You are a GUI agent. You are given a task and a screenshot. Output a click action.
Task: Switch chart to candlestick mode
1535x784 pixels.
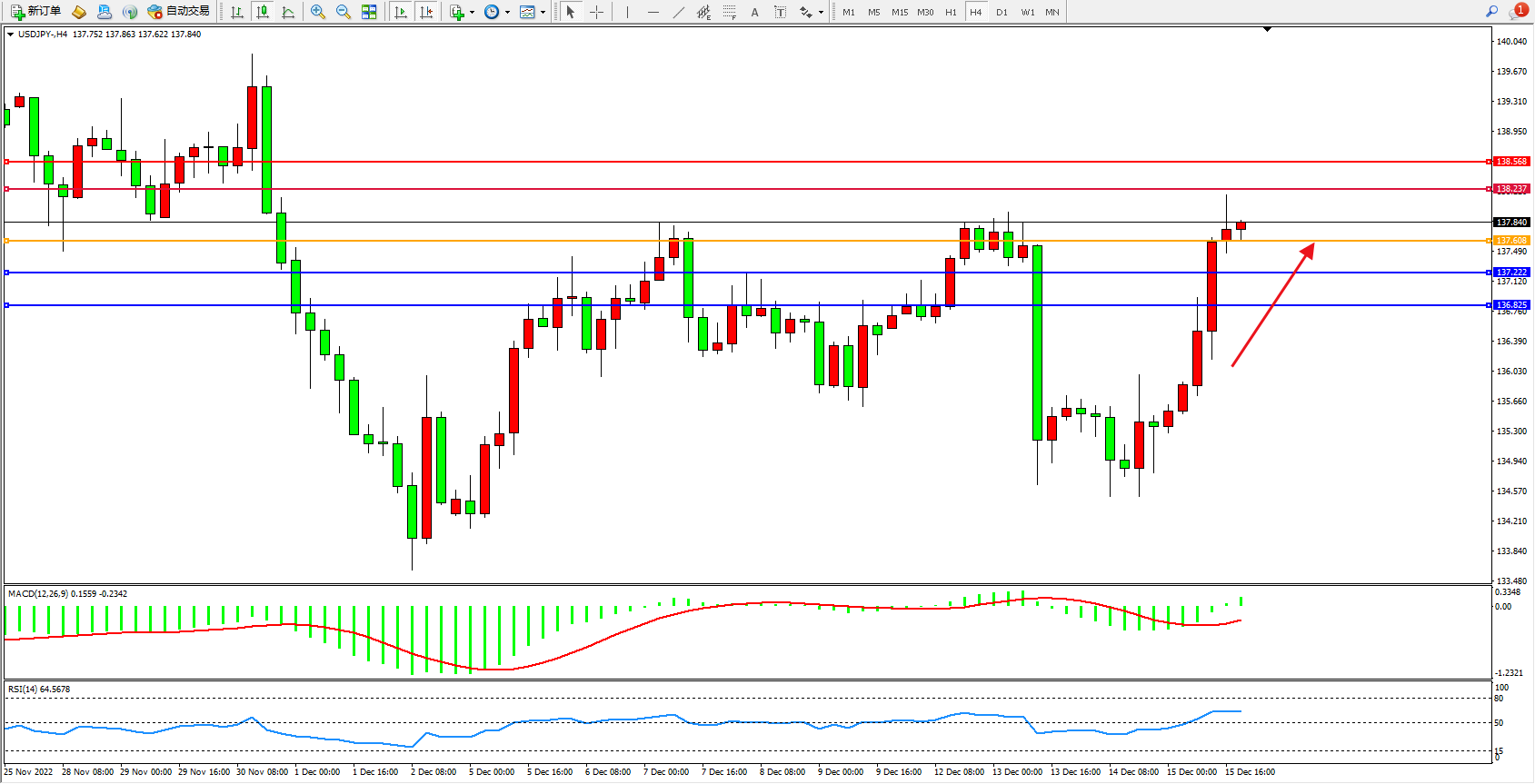pyautogui.click(x=263, y=12)
